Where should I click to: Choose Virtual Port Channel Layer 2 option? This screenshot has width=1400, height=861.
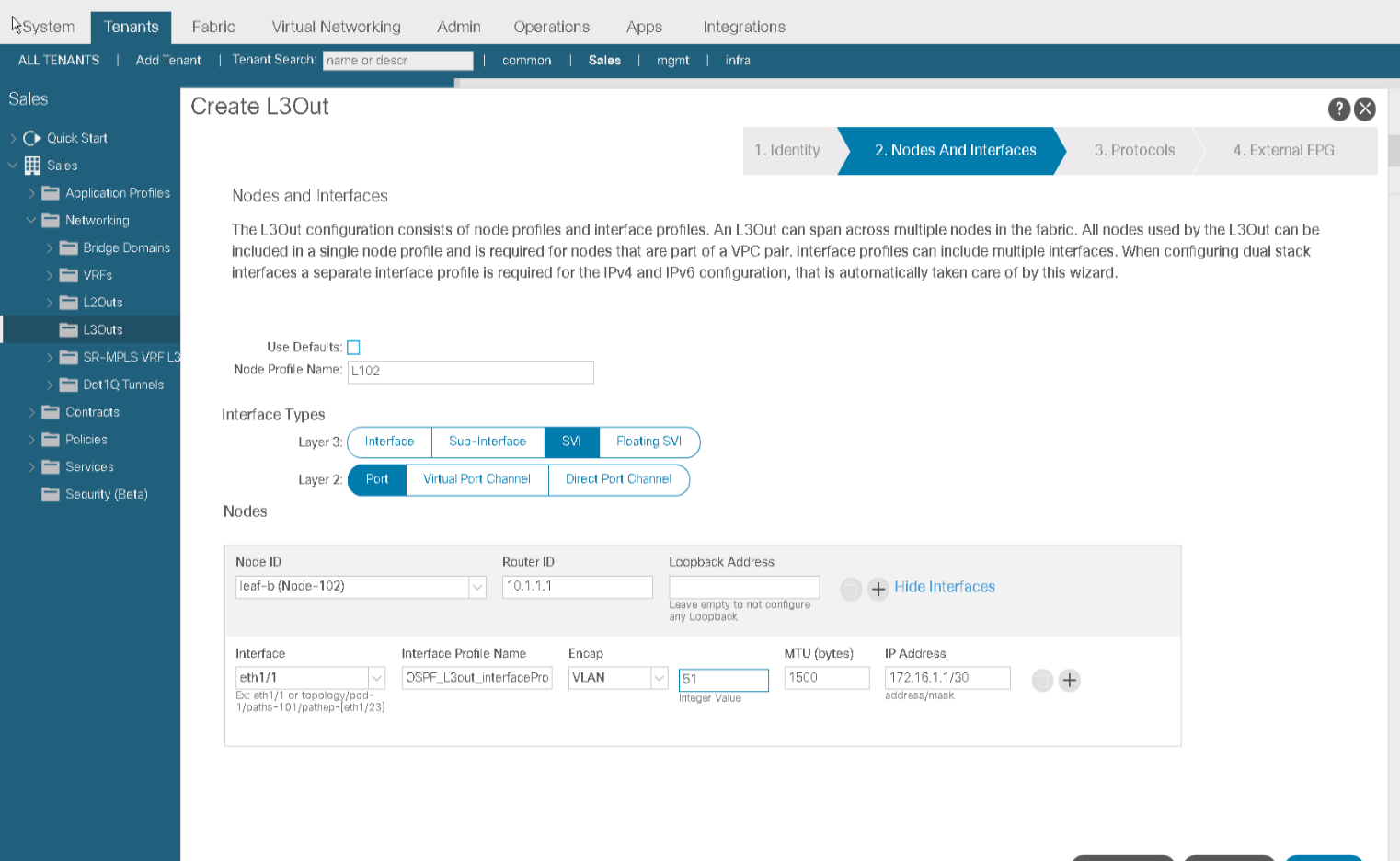(x=476, y=479)
